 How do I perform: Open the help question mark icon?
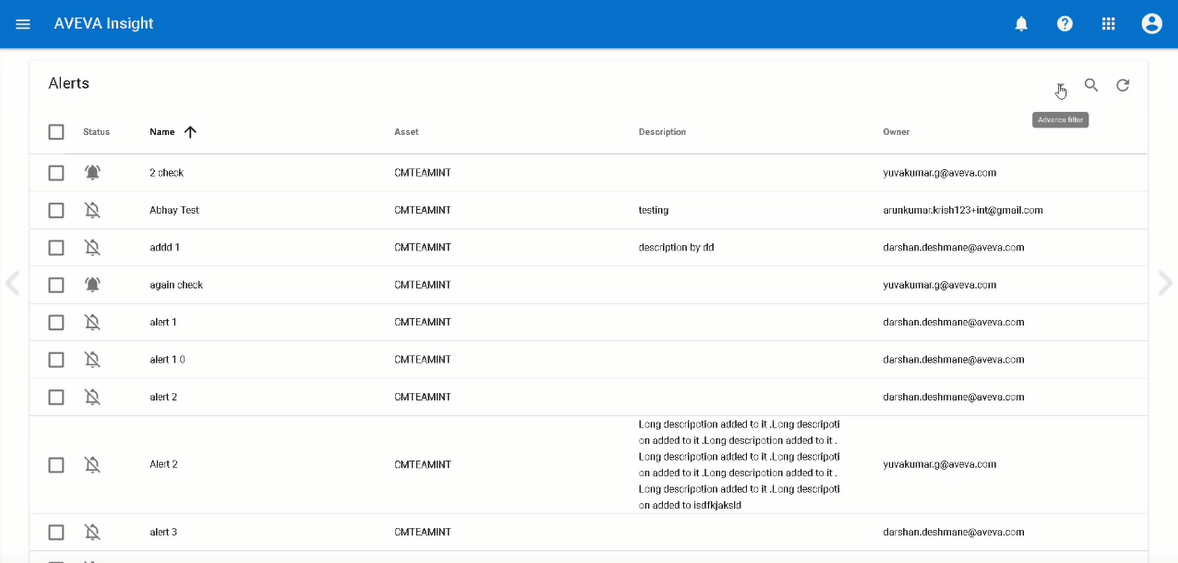(1064, 24)
